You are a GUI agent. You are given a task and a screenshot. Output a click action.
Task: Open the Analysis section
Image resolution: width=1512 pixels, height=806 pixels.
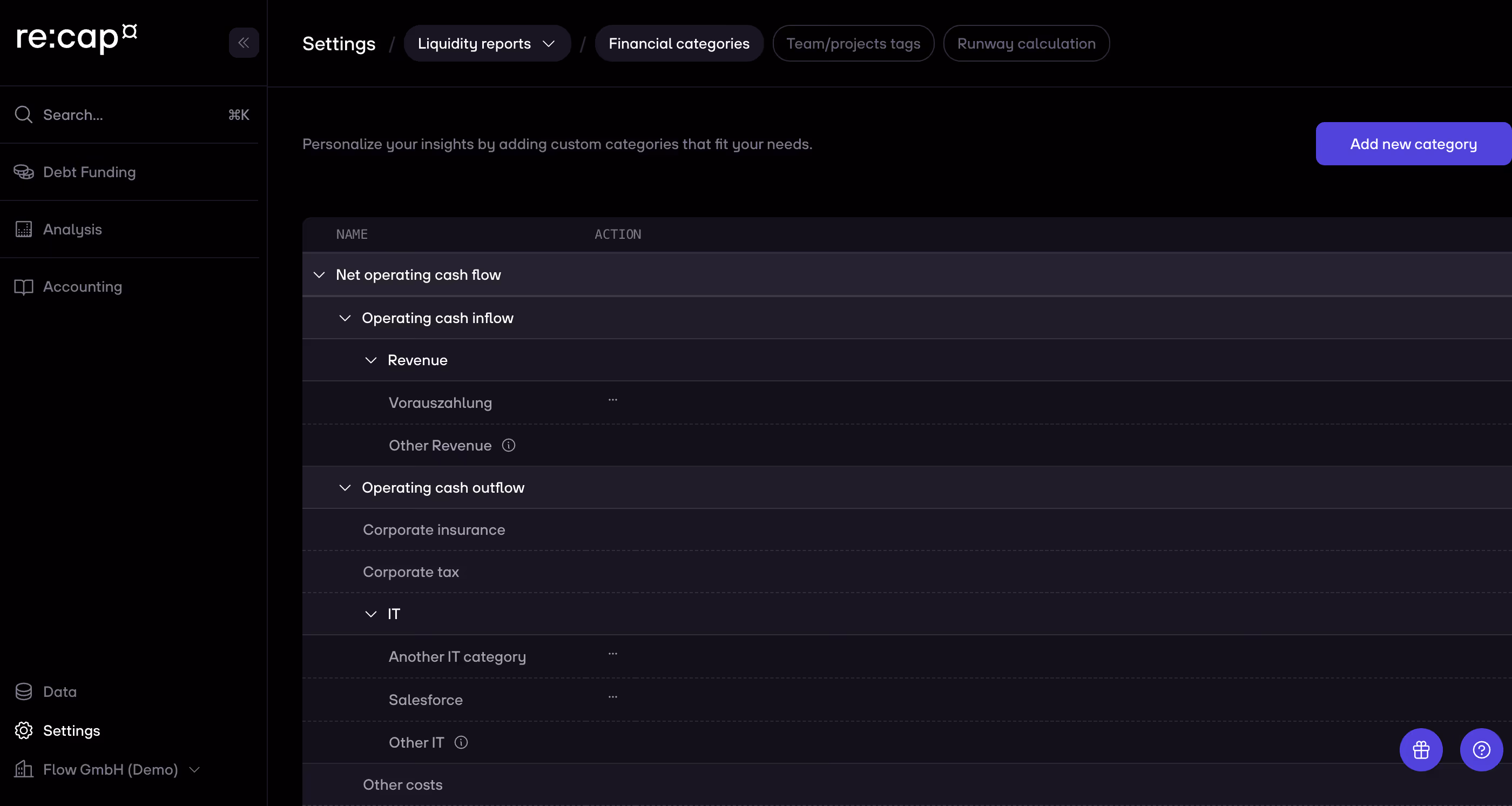(72, 229)
